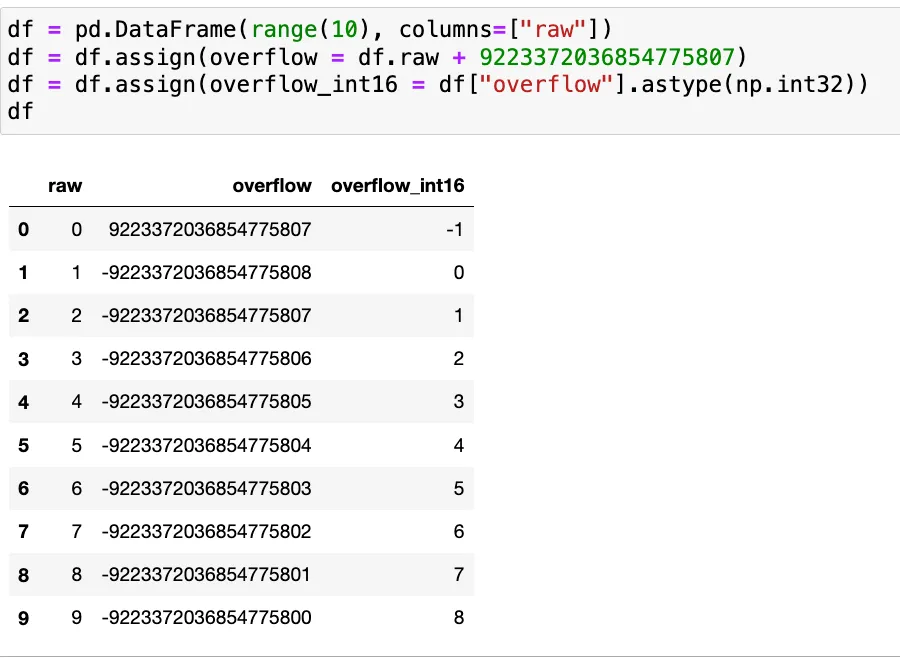Click the overflow_int16 value 4 in row 5

459,446
